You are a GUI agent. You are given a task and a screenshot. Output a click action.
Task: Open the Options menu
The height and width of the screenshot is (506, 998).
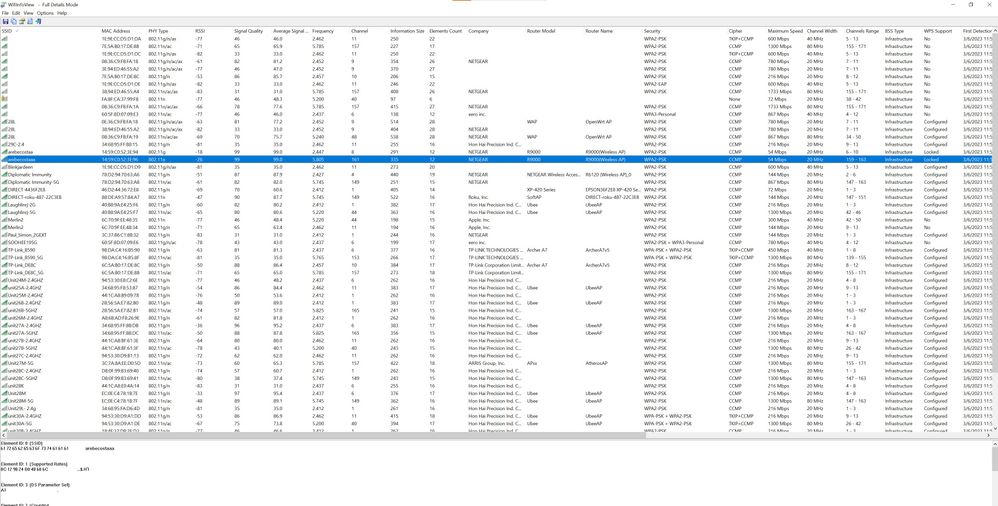coord(45,13)
